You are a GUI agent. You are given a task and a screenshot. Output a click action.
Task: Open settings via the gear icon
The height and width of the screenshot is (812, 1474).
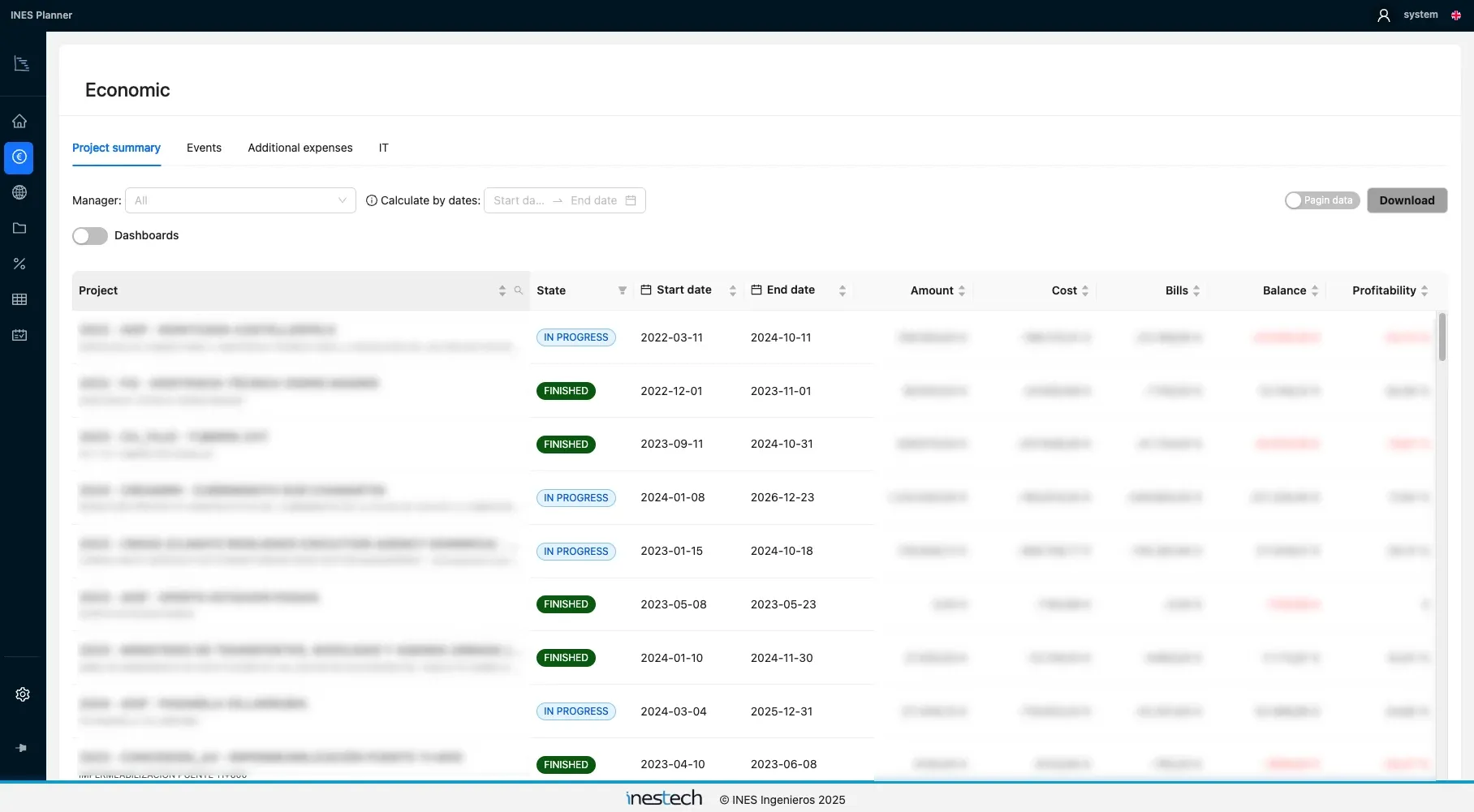pyautogui.click(x=23, y=694)
